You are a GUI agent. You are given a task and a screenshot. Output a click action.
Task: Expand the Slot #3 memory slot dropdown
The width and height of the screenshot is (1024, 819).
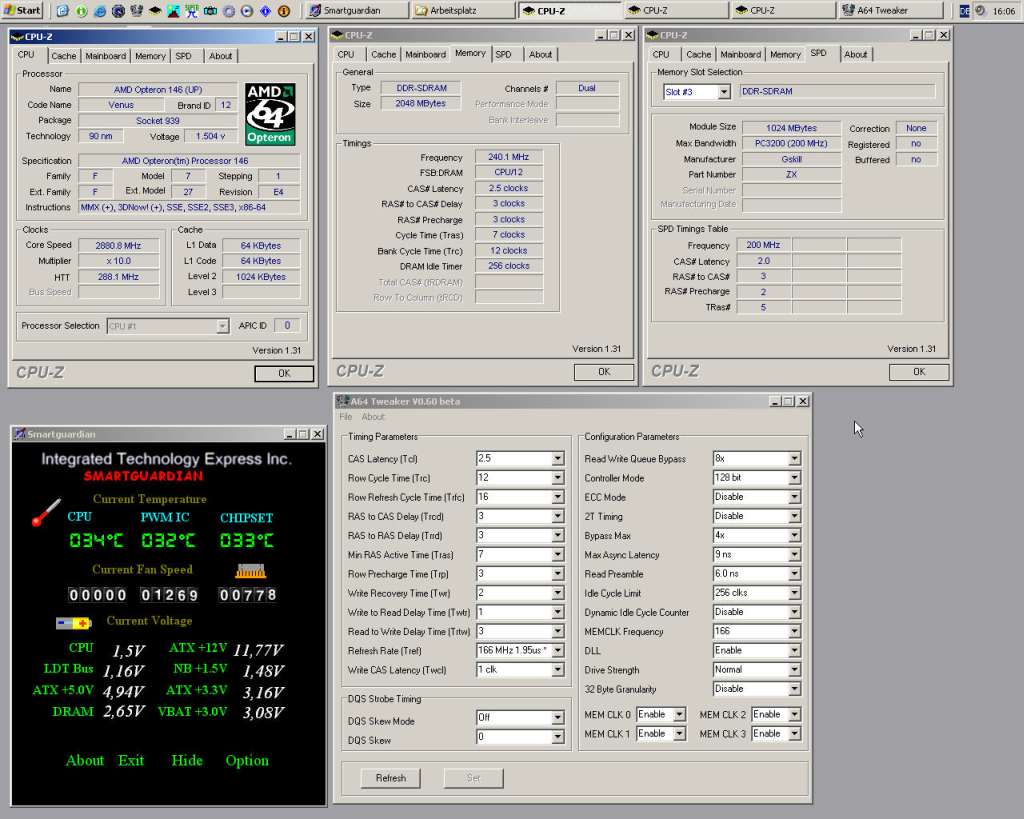click(724, 92)
